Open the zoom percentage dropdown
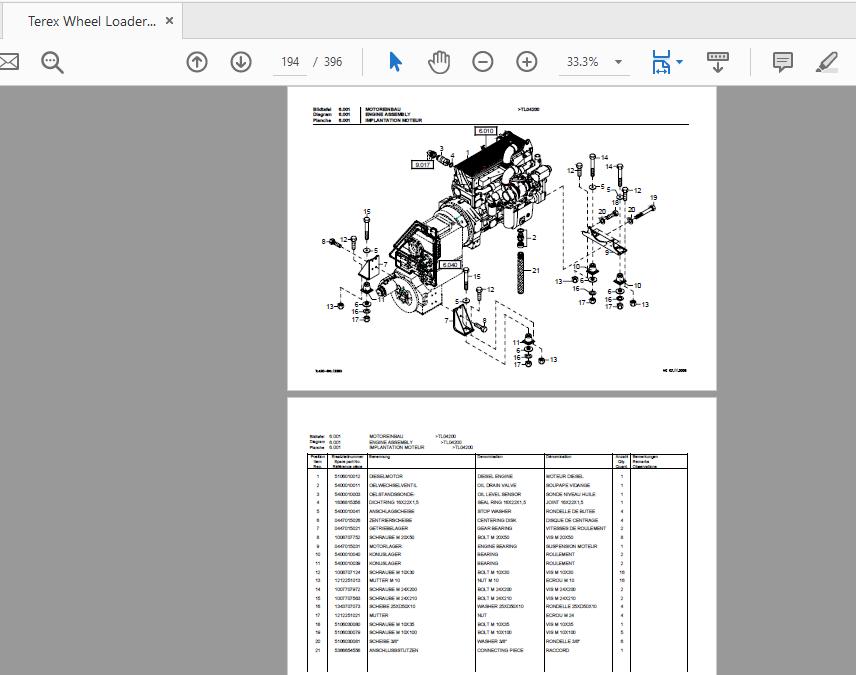The height and width of the screenshot is (675, 856). coord(618,61)
